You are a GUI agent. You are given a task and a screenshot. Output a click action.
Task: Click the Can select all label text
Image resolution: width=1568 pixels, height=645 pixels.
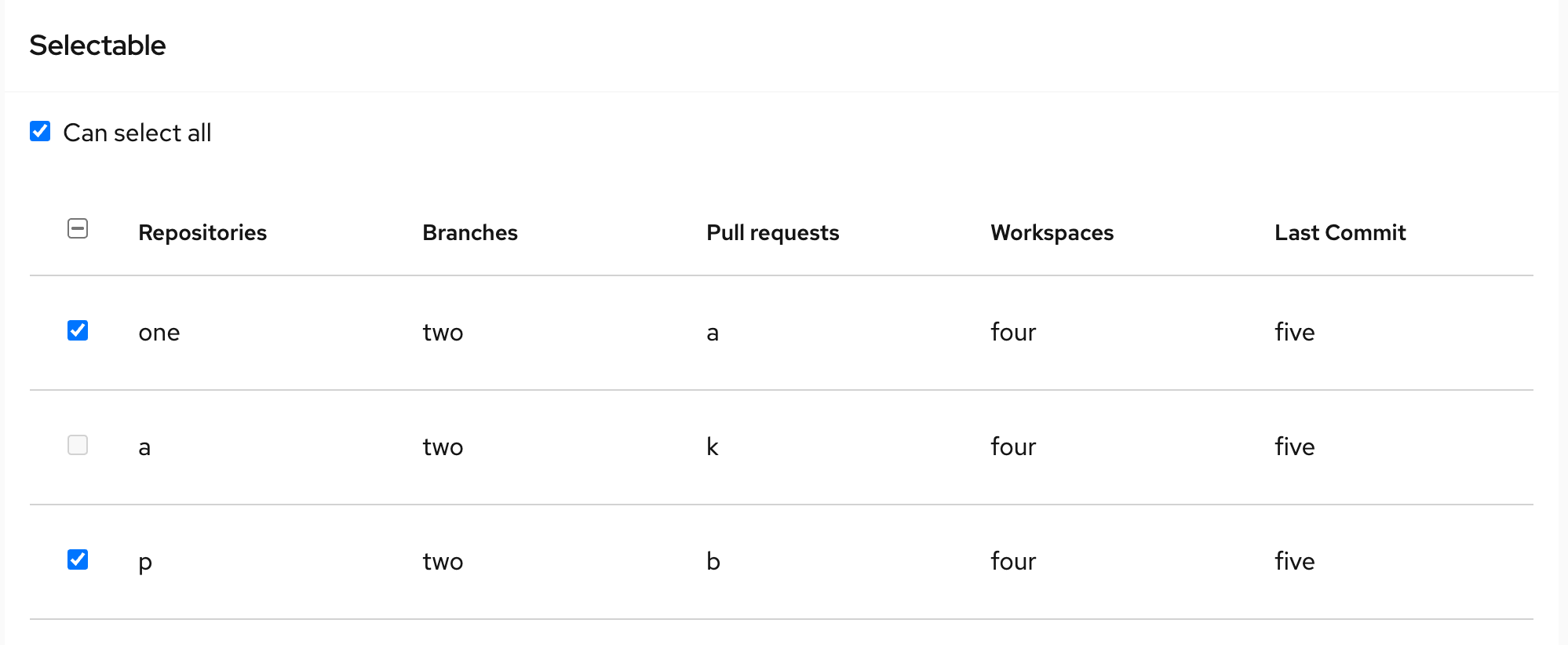click(137, 133)
